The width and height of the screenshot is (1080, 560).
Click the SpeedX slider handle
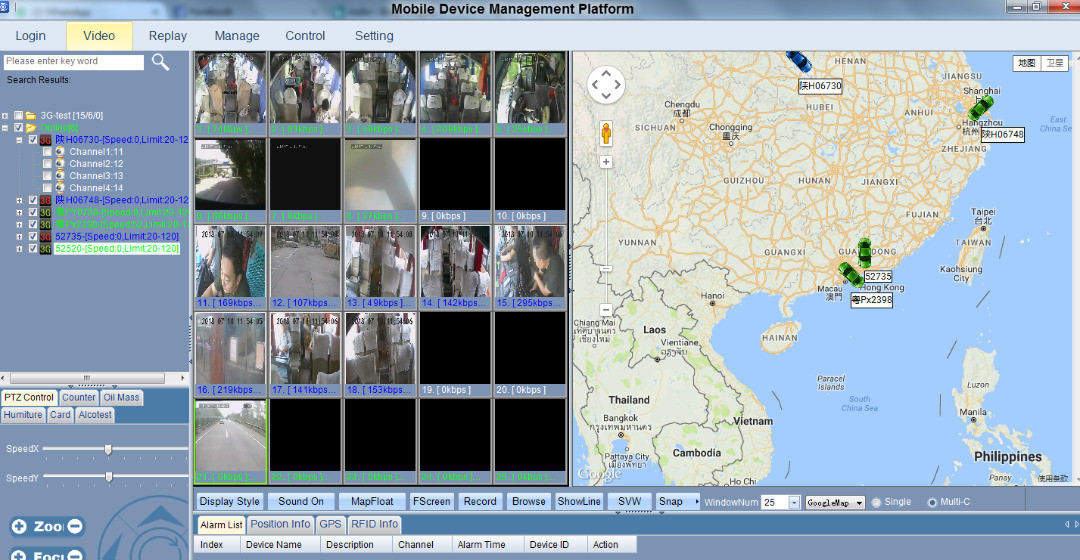(108, 449)
